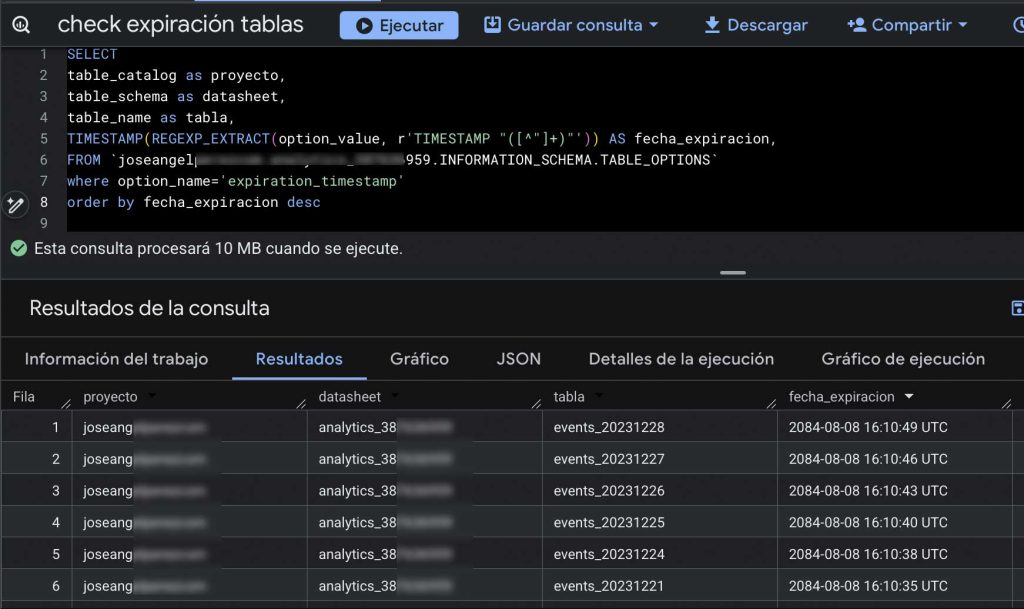This screenshot has width=1024, height=609.
Task: Click timestamp 2084-08-08 16:10:49 UTC
Action: click(x=868, y=428)
